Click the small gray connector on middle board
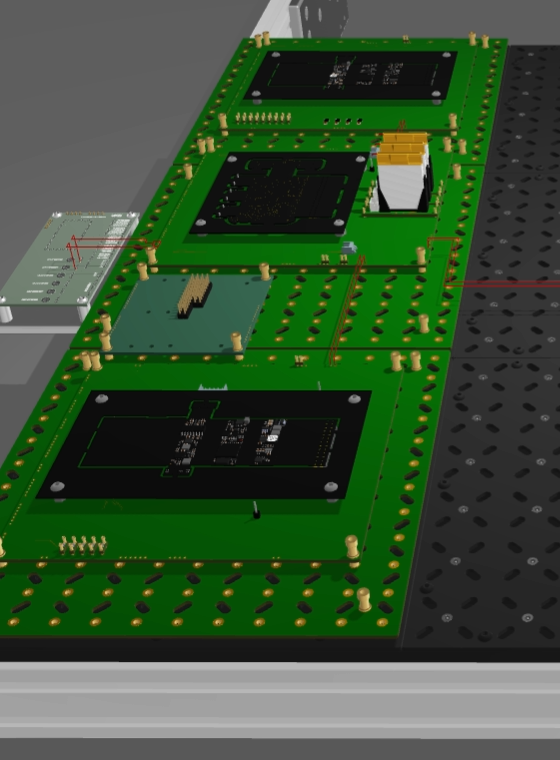Viewport: 560px width, 760px height. click(349, 248)
